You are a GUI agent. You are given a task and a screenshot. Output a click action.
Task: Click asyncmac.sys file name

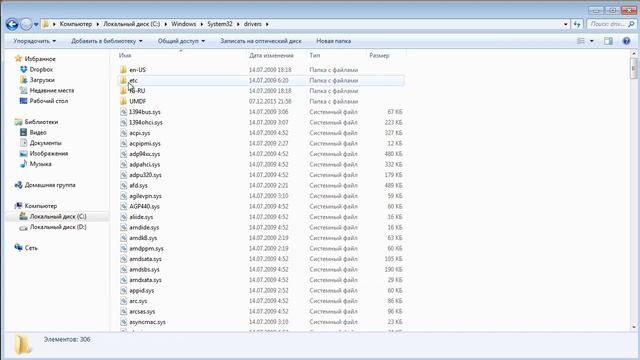click(147, 322)
